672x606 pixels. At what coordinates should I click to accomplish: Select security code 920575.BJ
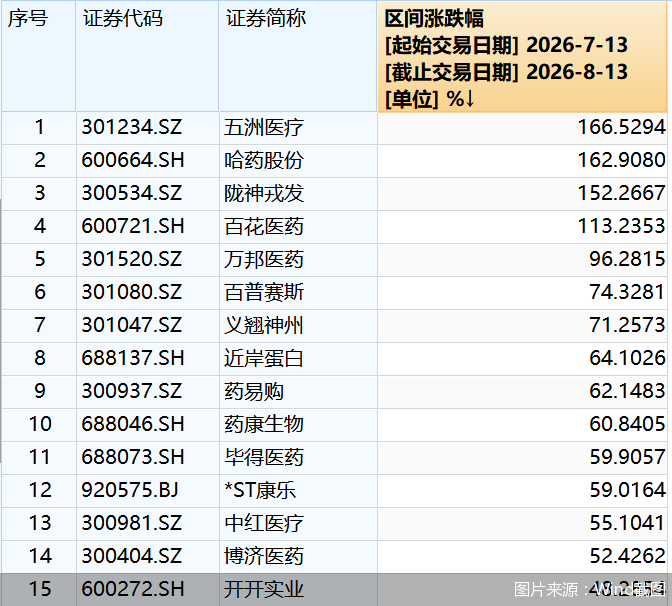point(130,490)
